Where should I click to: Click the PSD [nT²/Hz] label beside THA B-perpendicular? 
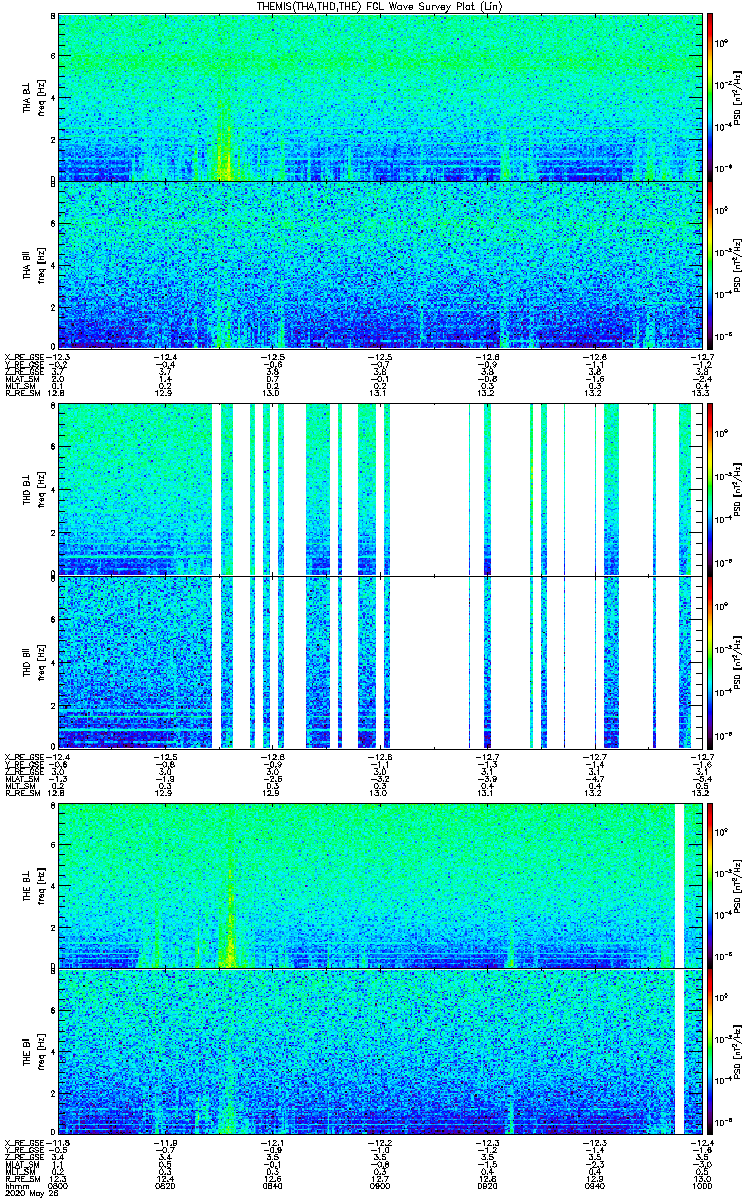(x=737, y=97)
